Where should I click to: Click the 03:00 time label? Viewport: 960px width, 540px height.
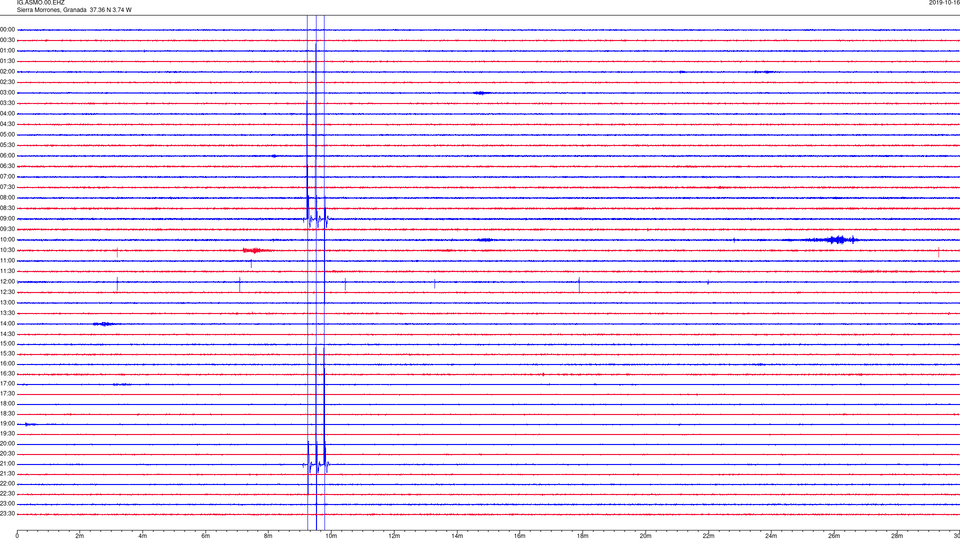click(7, 93)
